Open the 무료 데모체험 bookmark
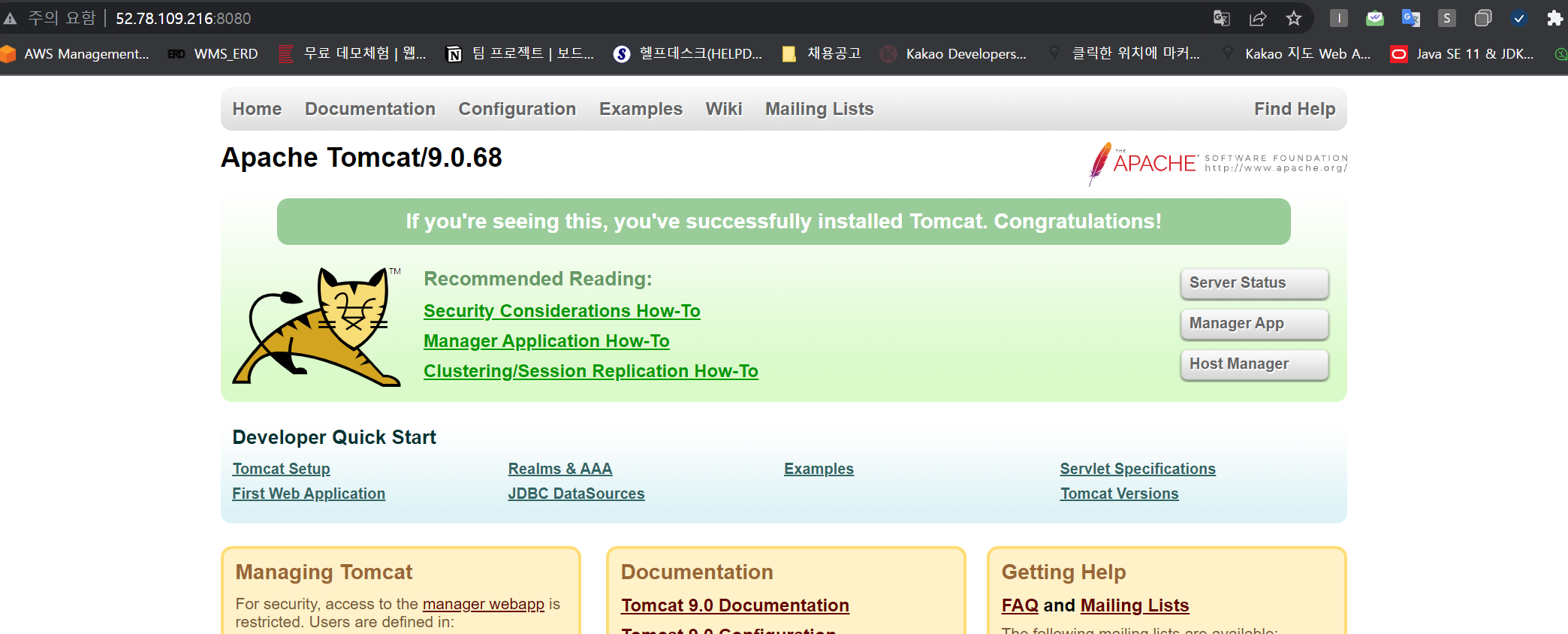The image size is (1568, 634). (x=352, y=54)
